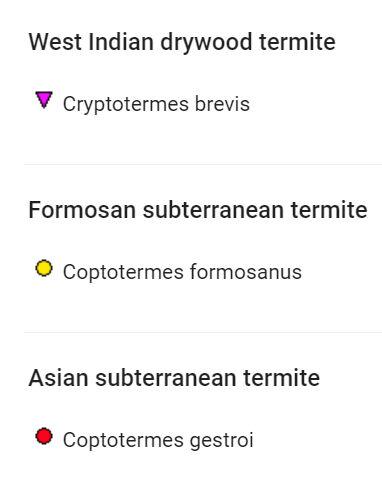Click the word 'Asian' in third heading
Viewport: 382px width, 489px height.
click(x=58, y=378)
